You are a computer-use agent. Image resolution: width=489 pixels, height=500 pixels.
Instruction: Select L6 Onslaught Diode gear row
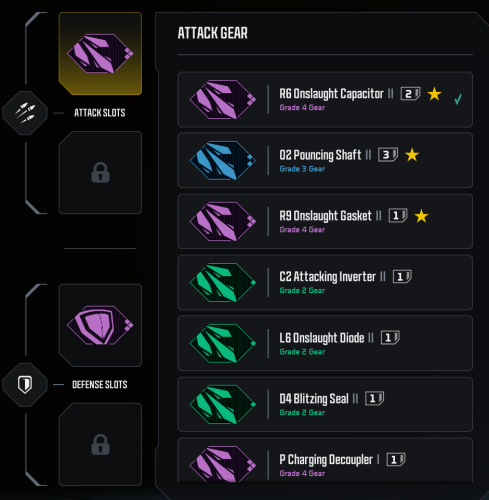click(325, 343)
